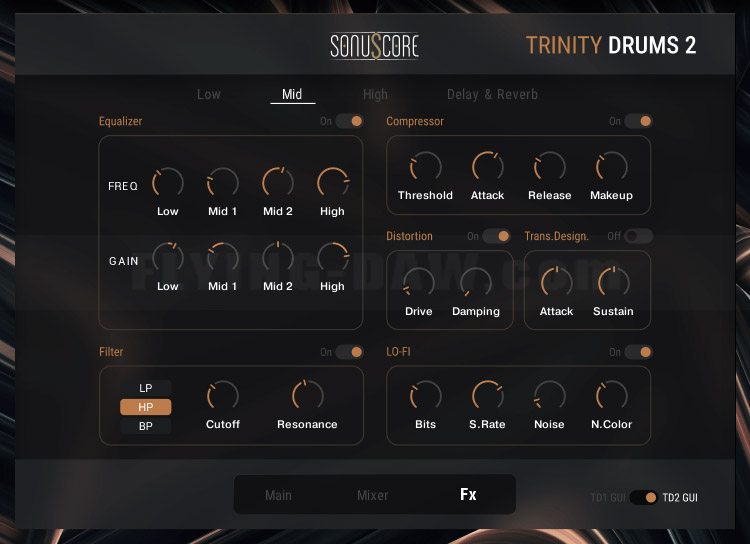Screen dimensions: 750x544
Task: Switch to the High tab
Action: point(375,95)
